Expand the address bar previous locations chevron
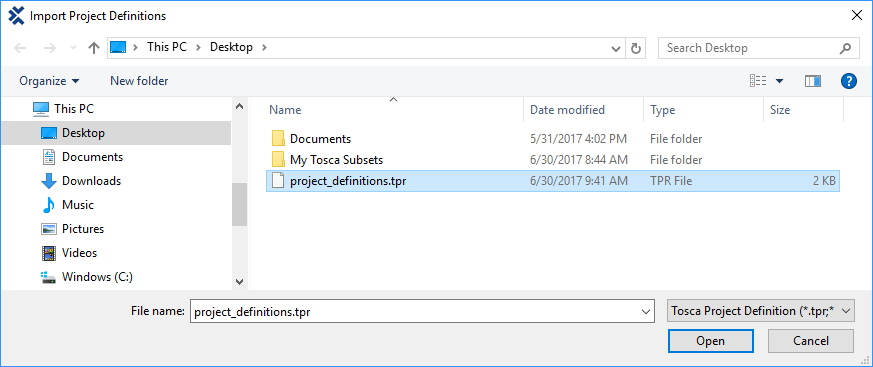 tap(616, 48)
